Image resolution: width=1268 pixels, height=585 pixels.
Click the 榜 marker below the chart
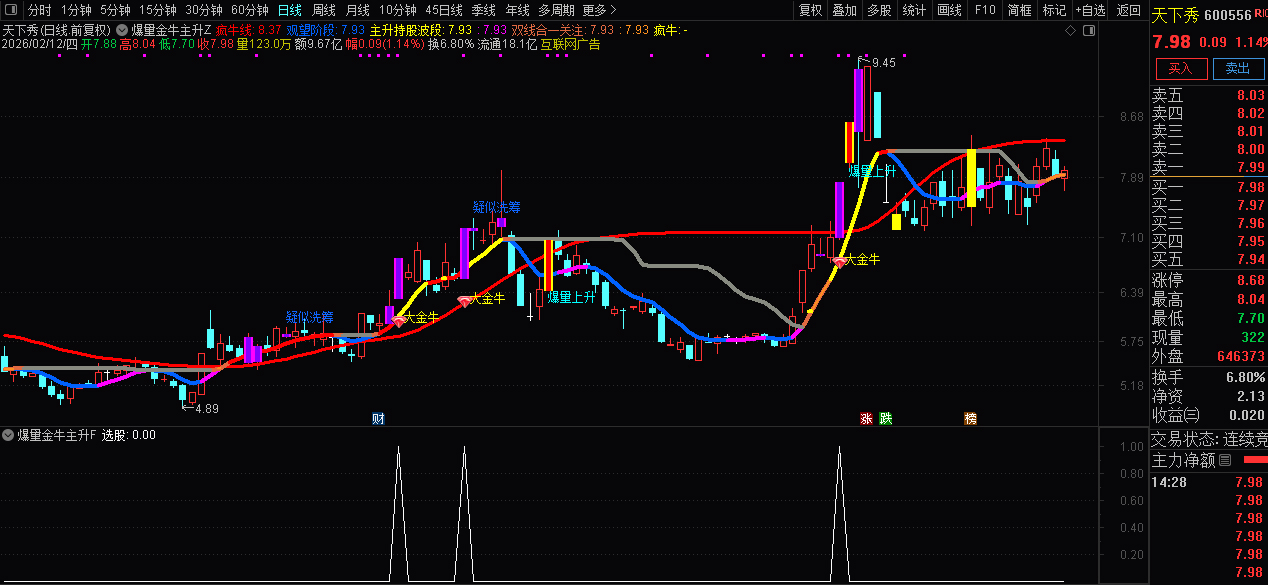tap(970, 418)
